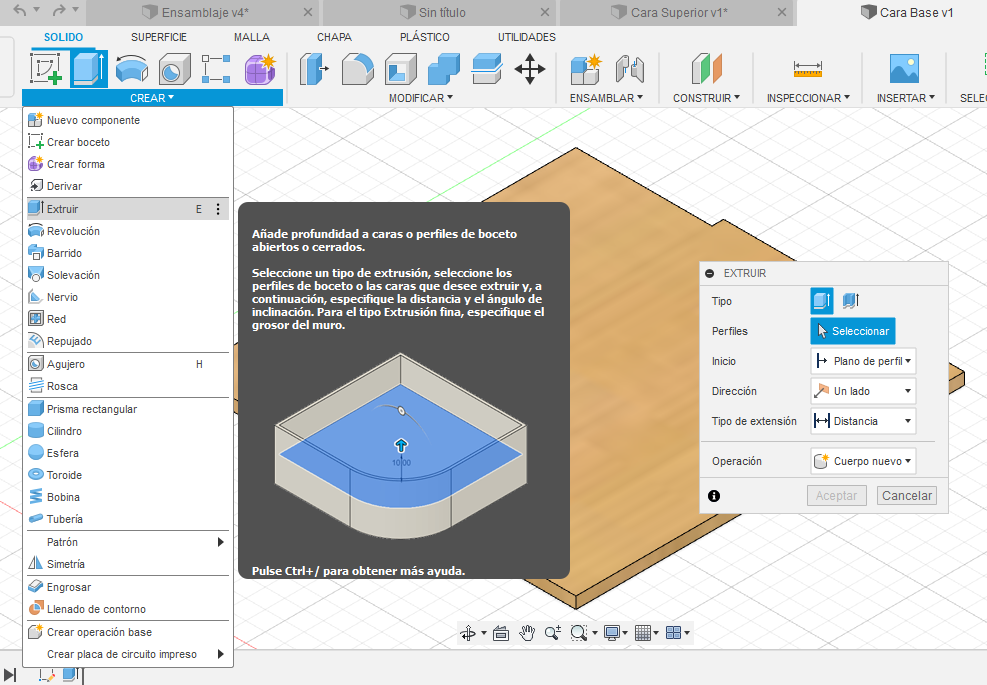
Task: Click the Fillet modify icon
Action: coord(358,69)
